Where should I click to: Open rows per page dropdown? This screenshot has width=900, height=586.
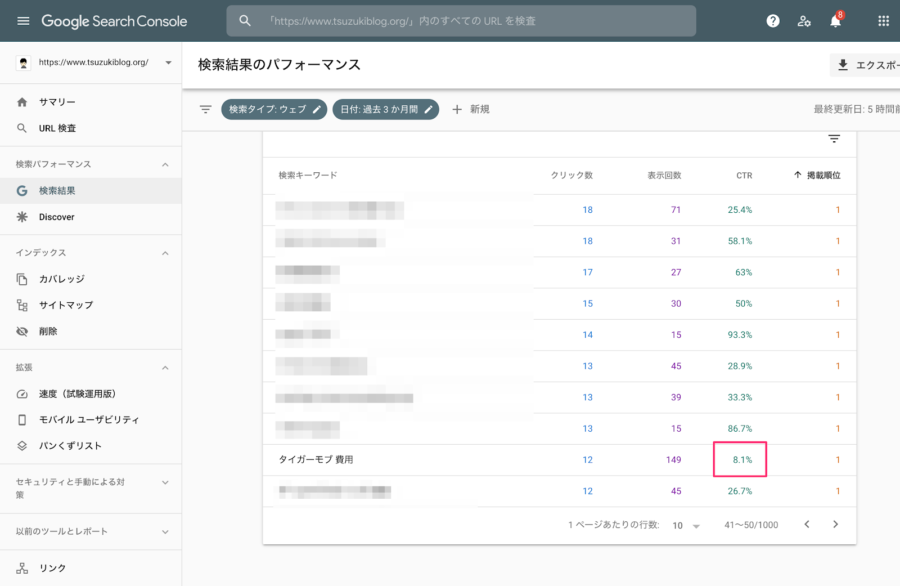[686, 525]
